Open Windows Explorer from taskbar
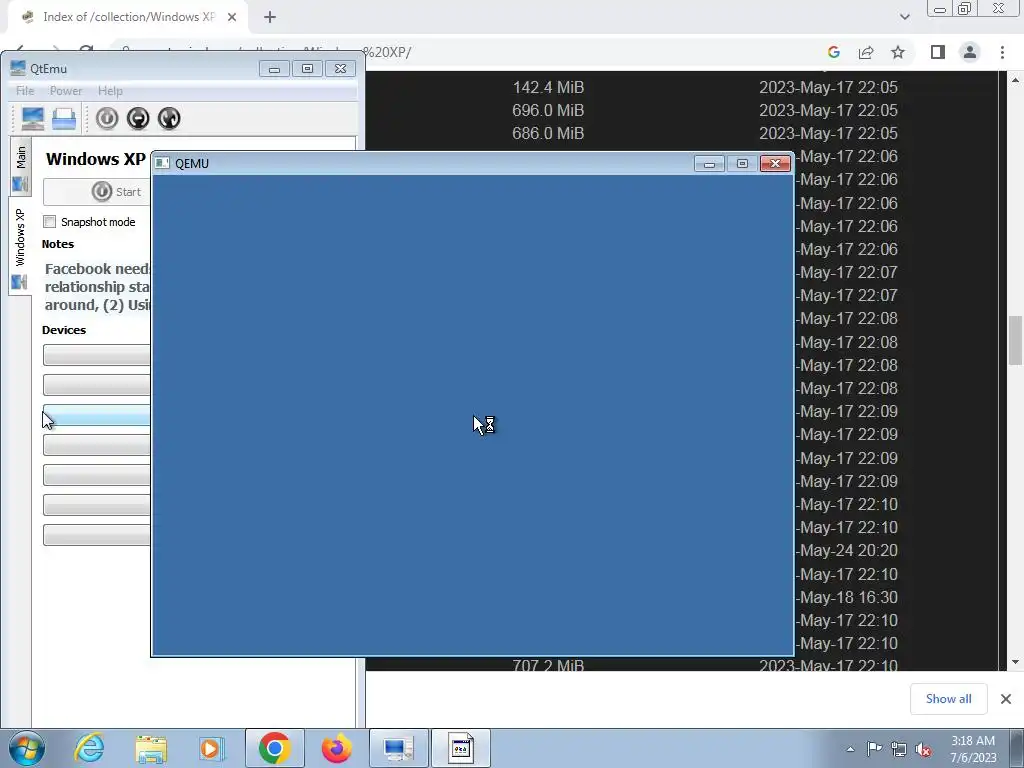This screenshot has width=1024, height=768. click(151, 748)
